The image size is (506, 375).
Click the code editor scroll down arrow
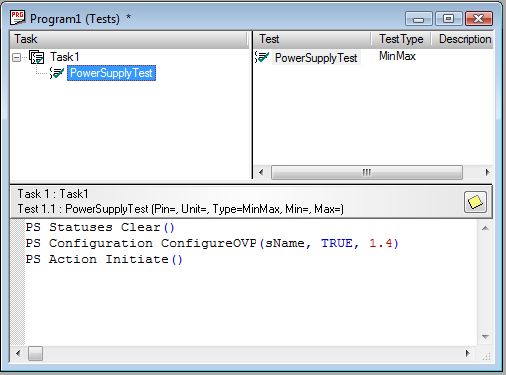[485, 337]
